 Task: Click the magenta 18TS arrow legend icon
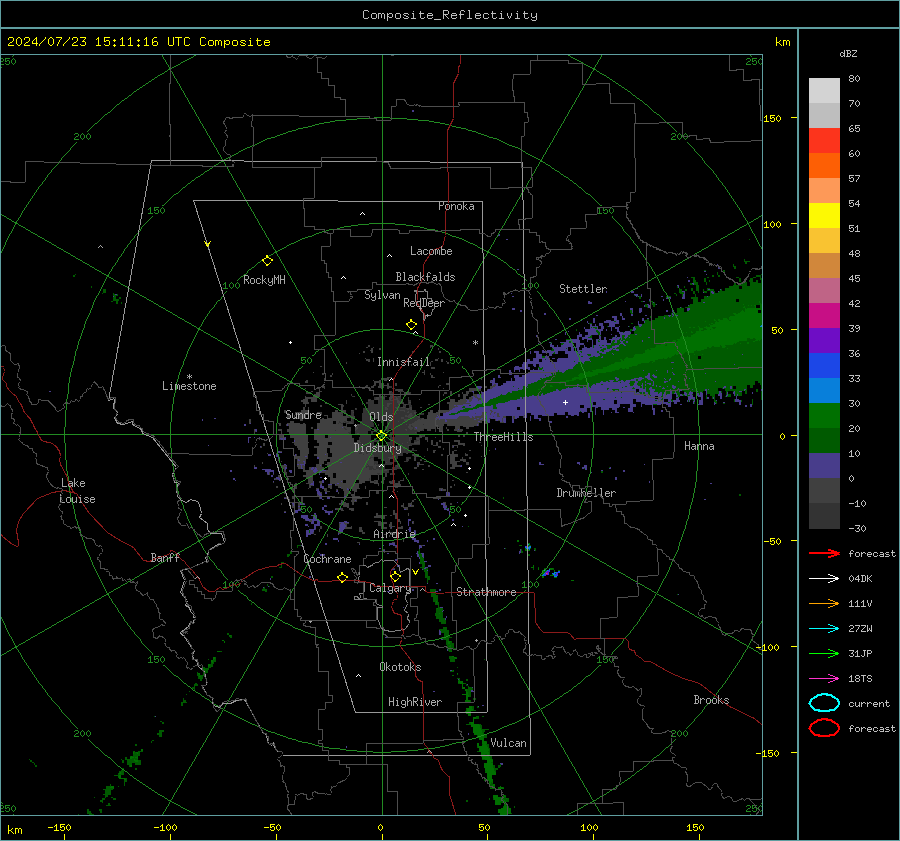pyautogui.click(x=824, y=679)
